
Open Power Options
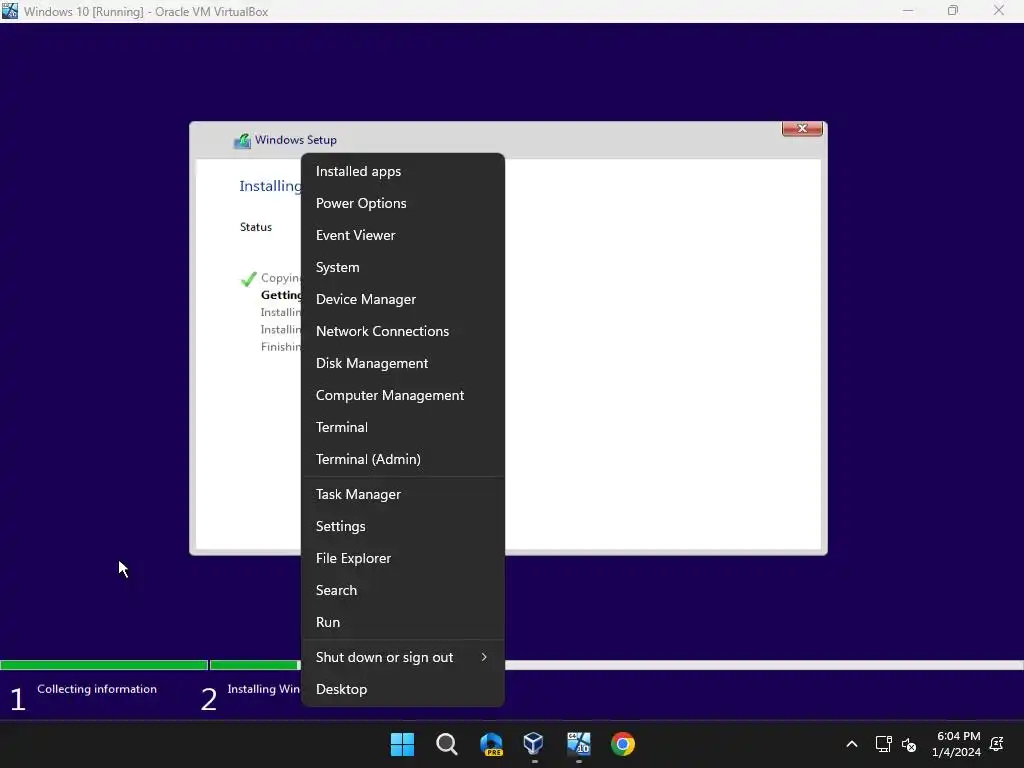[x=403, y=204]
